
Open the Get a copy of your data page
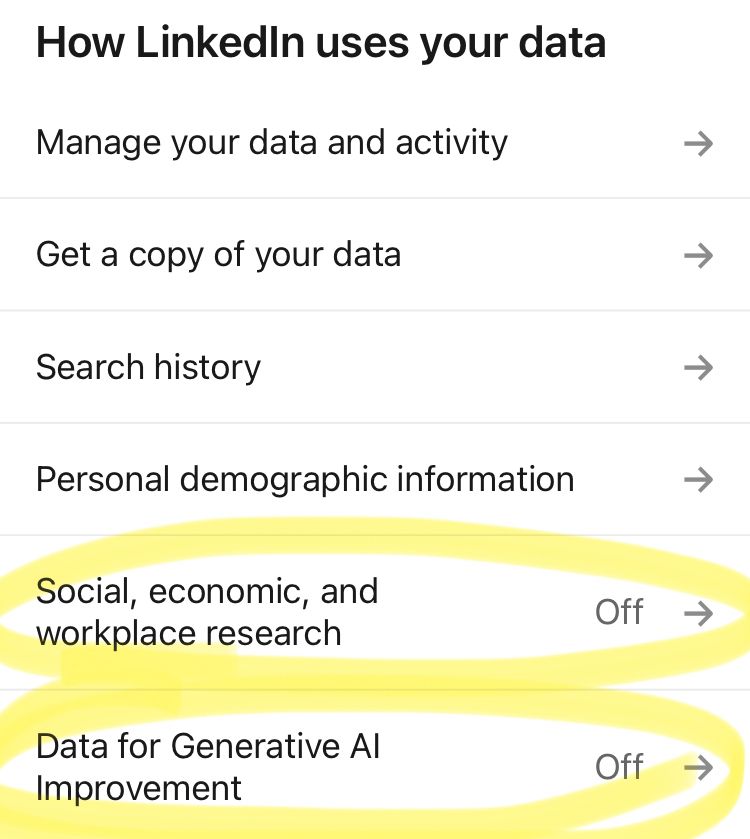pos(218,256)
